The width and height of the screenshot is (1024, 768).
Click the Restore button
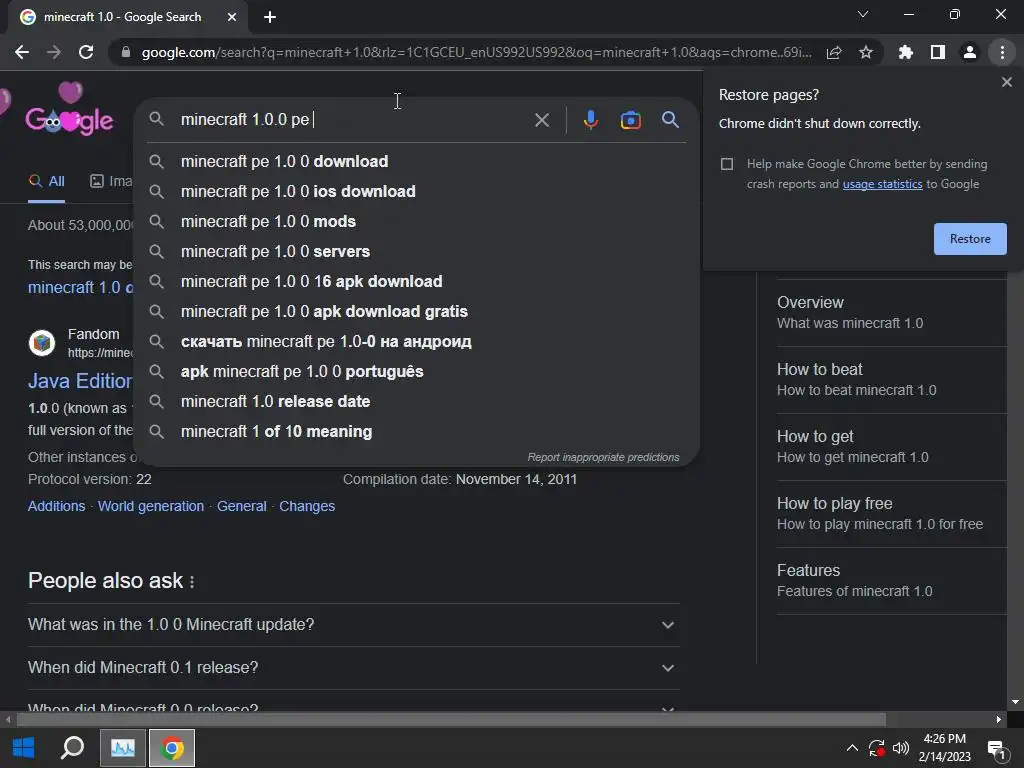coord(970,239)
